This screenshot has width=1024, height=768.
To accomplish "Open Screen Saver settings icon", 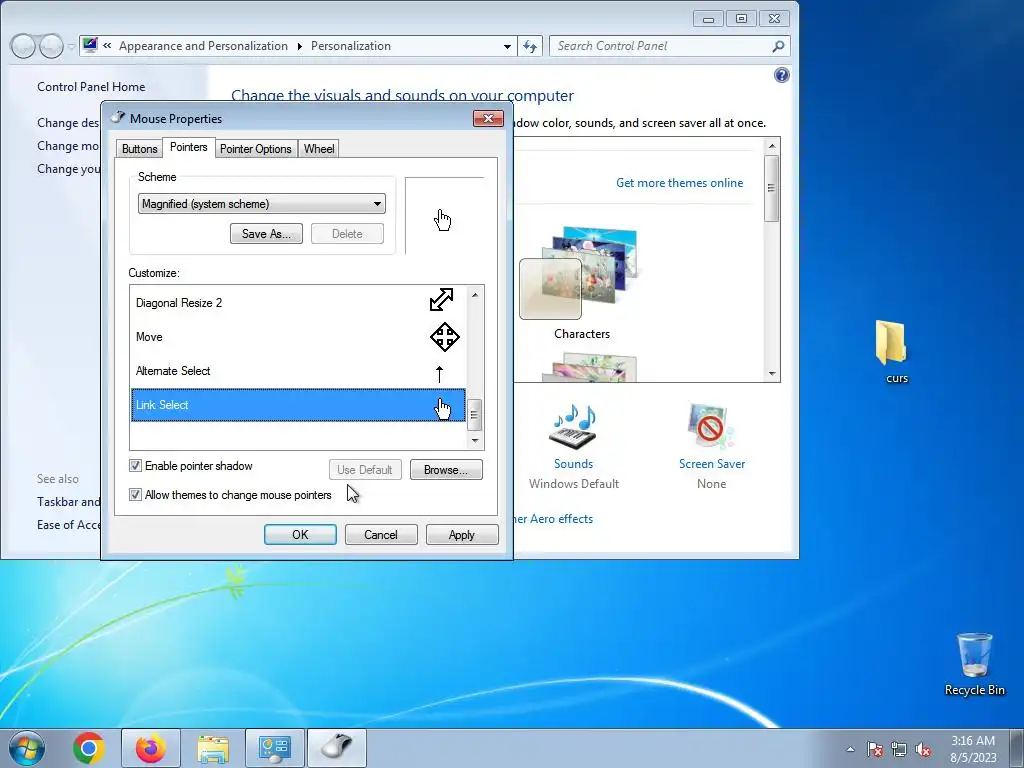I will point(711,426).
